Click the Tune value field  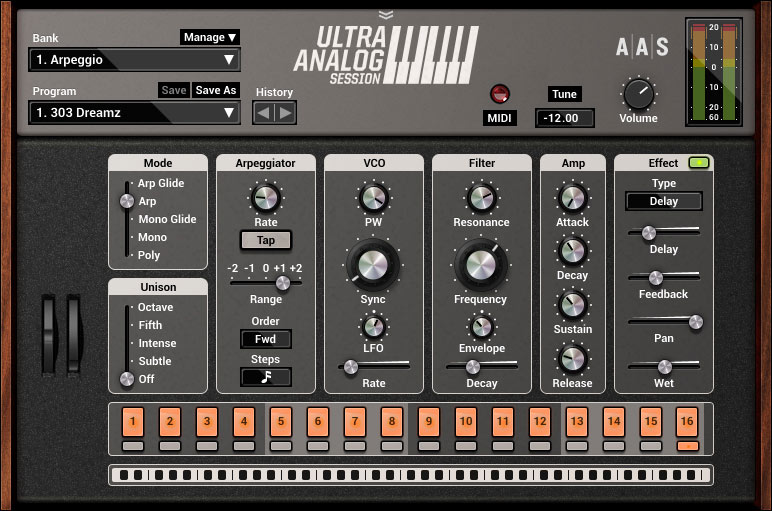564,118
